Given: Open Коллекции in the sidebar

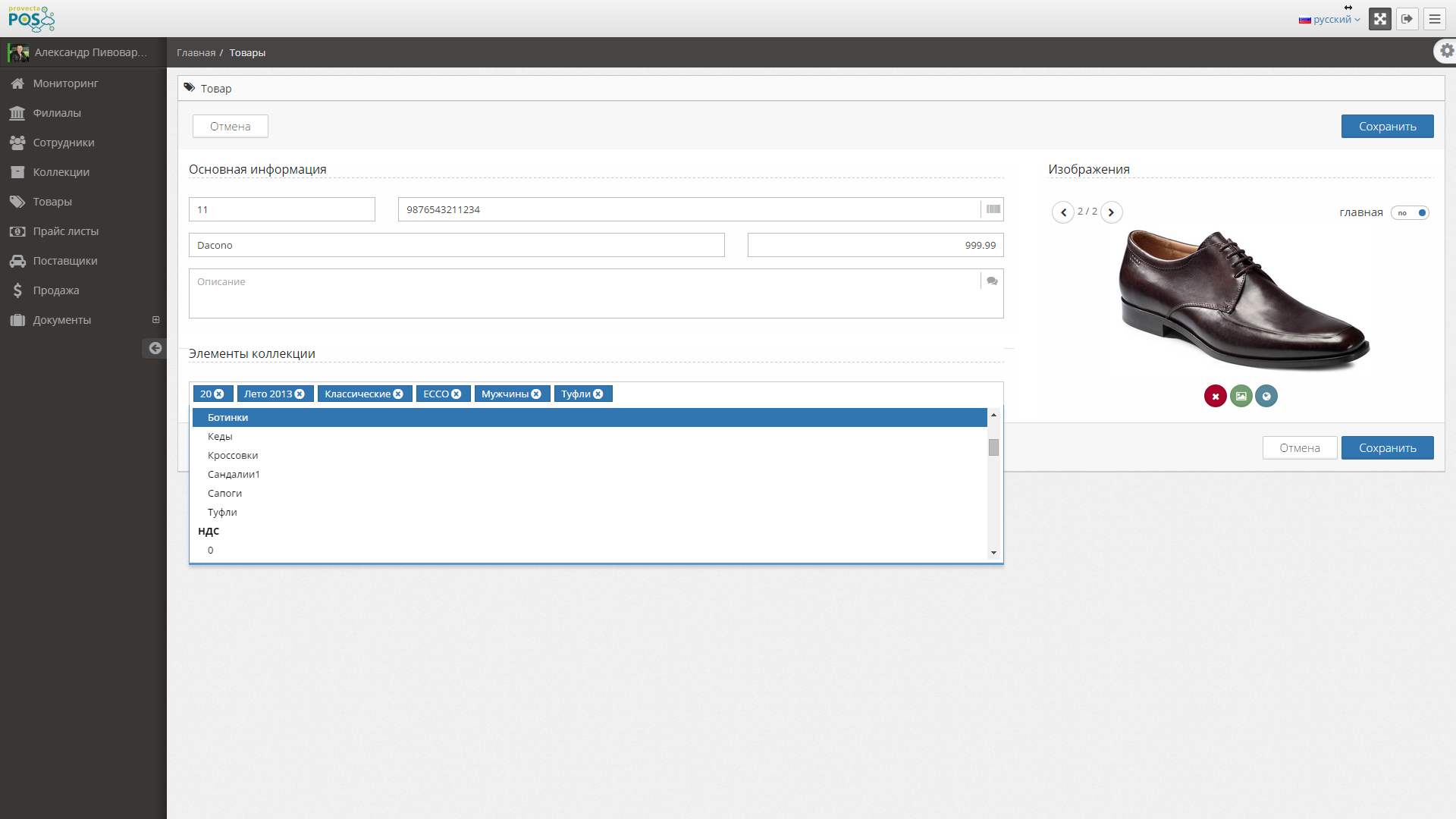Looking at the screenshot, I should coord(61,172).
